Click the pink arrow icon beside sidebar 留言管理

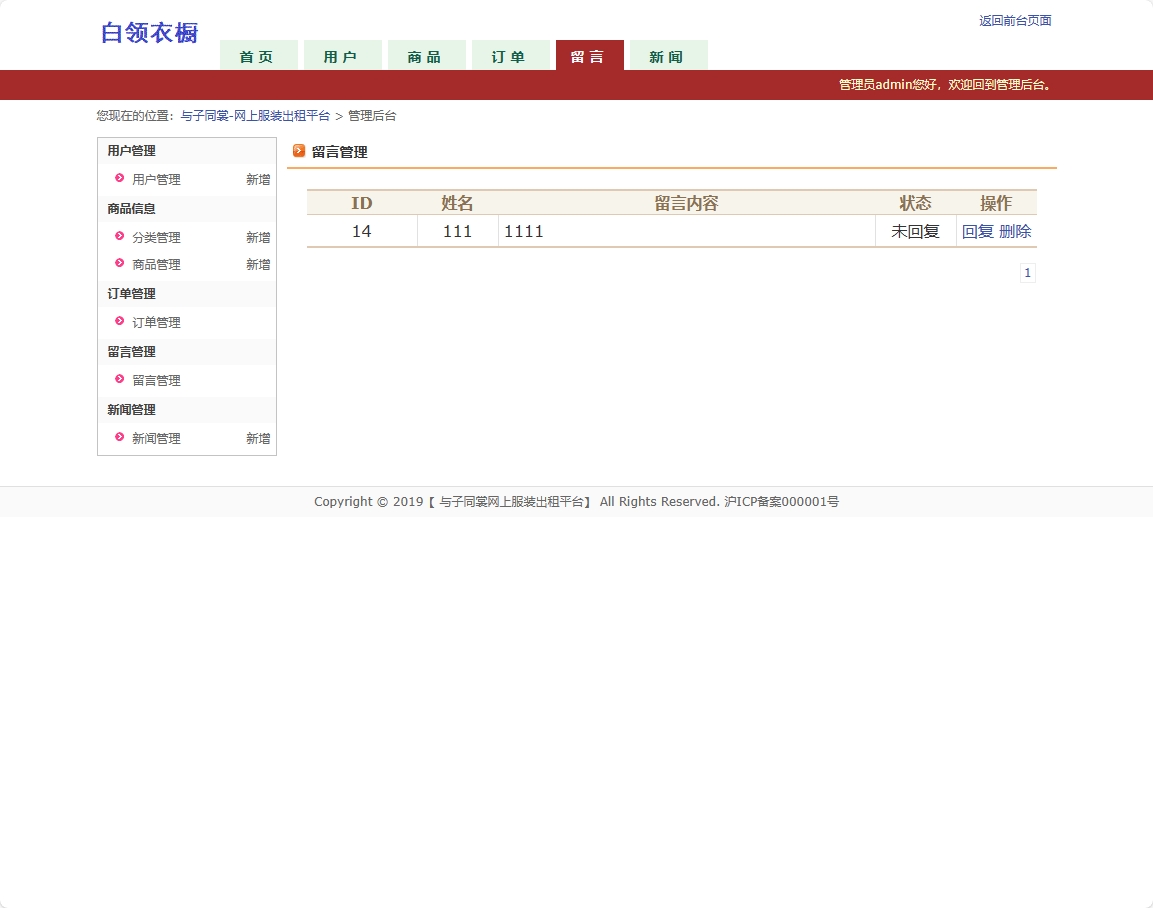[x=119, y=380]
